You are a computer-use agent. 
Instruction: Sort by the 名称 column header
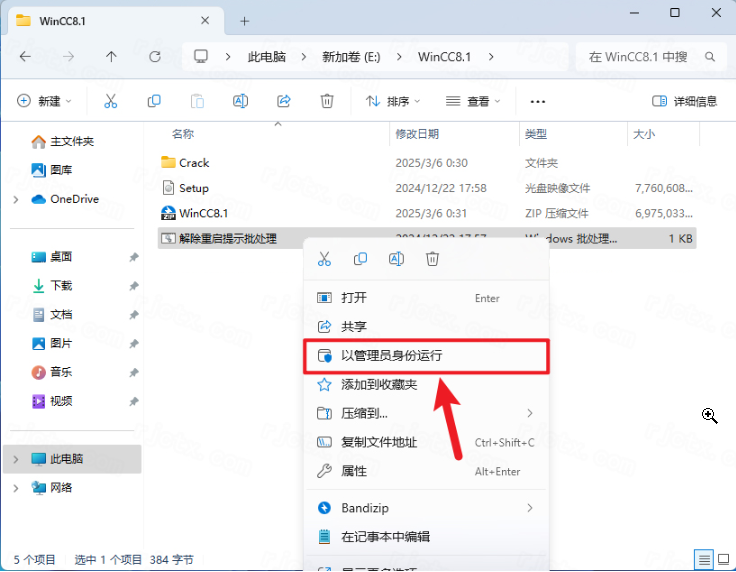[183, 134]
